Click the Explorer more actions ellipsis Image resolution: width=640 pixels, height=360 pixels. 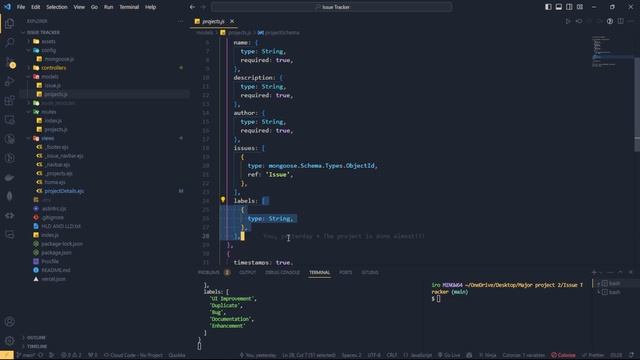(180, 21)
